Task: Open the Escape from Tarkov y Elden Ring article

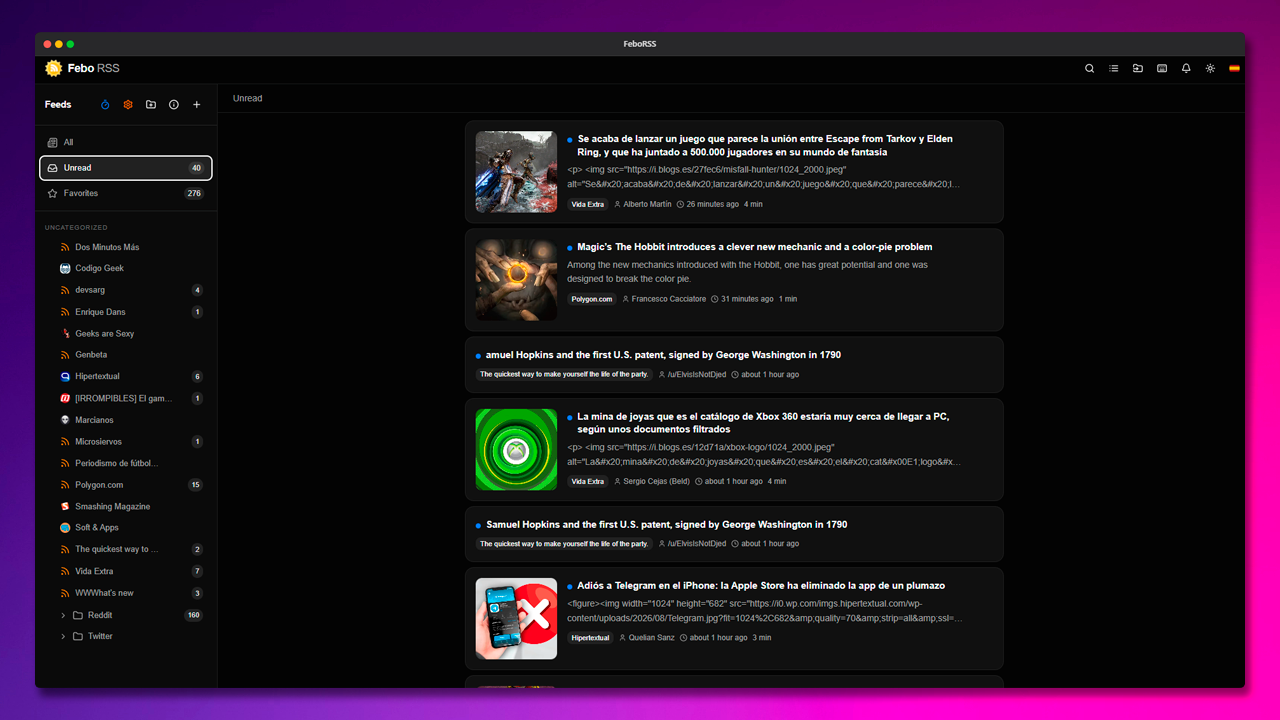Action: click(x=765, y=146)
